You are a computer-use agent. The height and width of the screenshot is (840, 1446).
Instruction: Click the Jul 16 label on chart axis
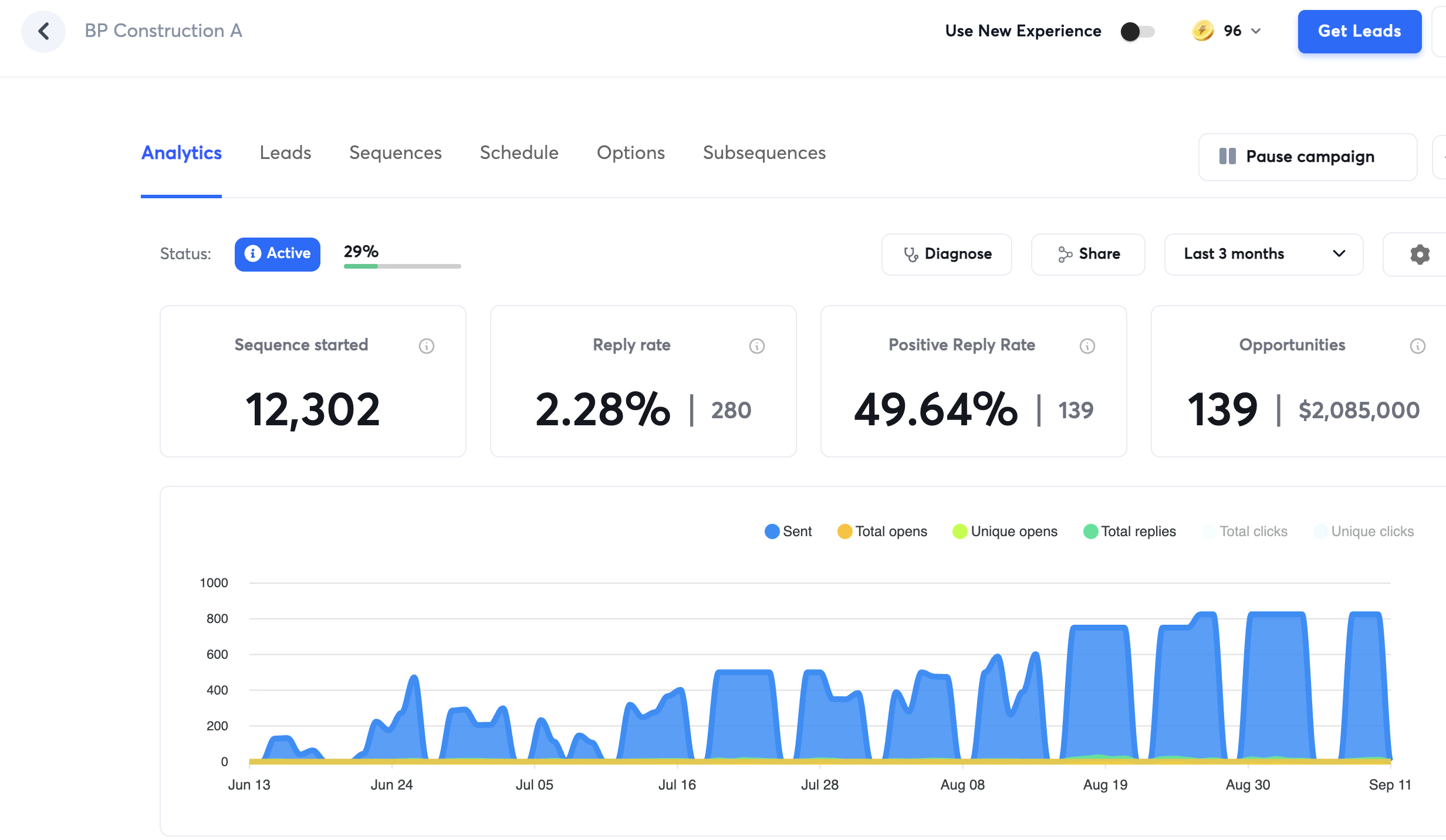677,785
